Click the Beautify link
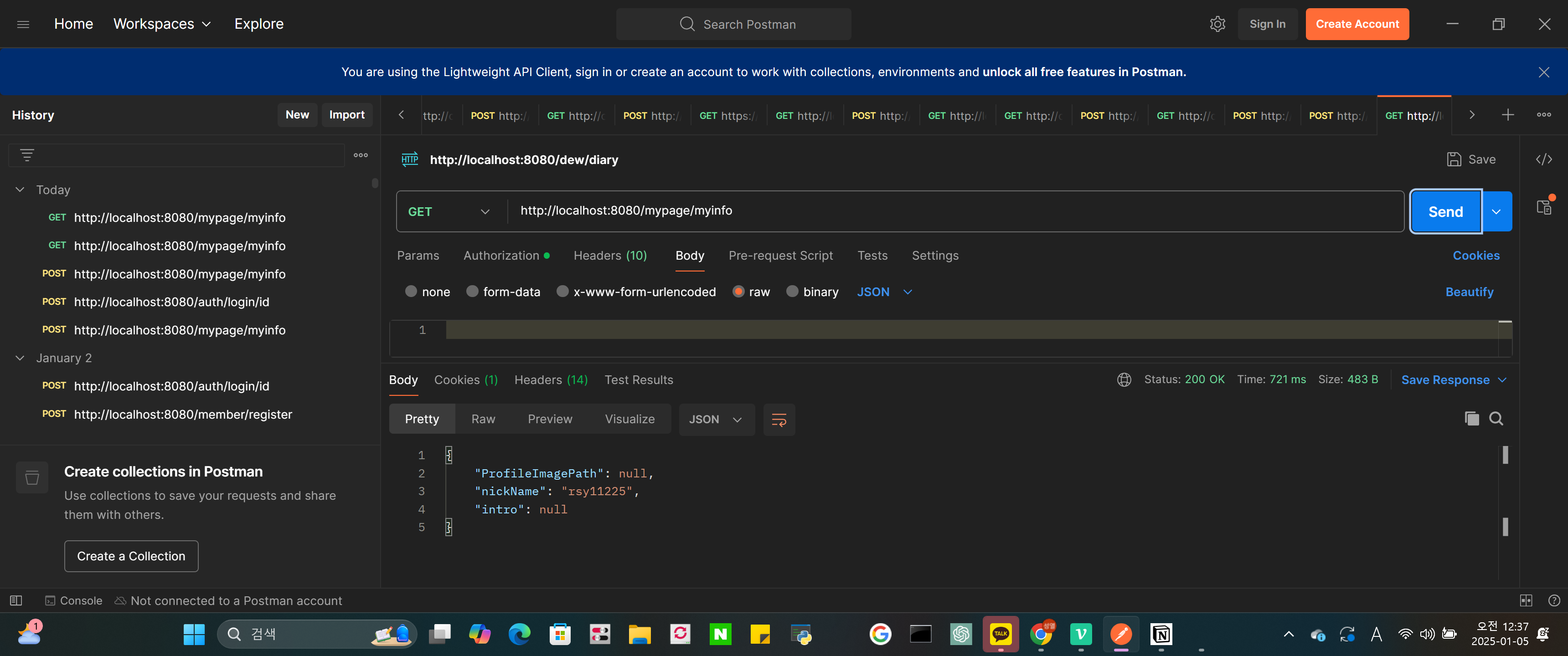The height and width of the screenshot is (656, 1568). click(1469, 292)
